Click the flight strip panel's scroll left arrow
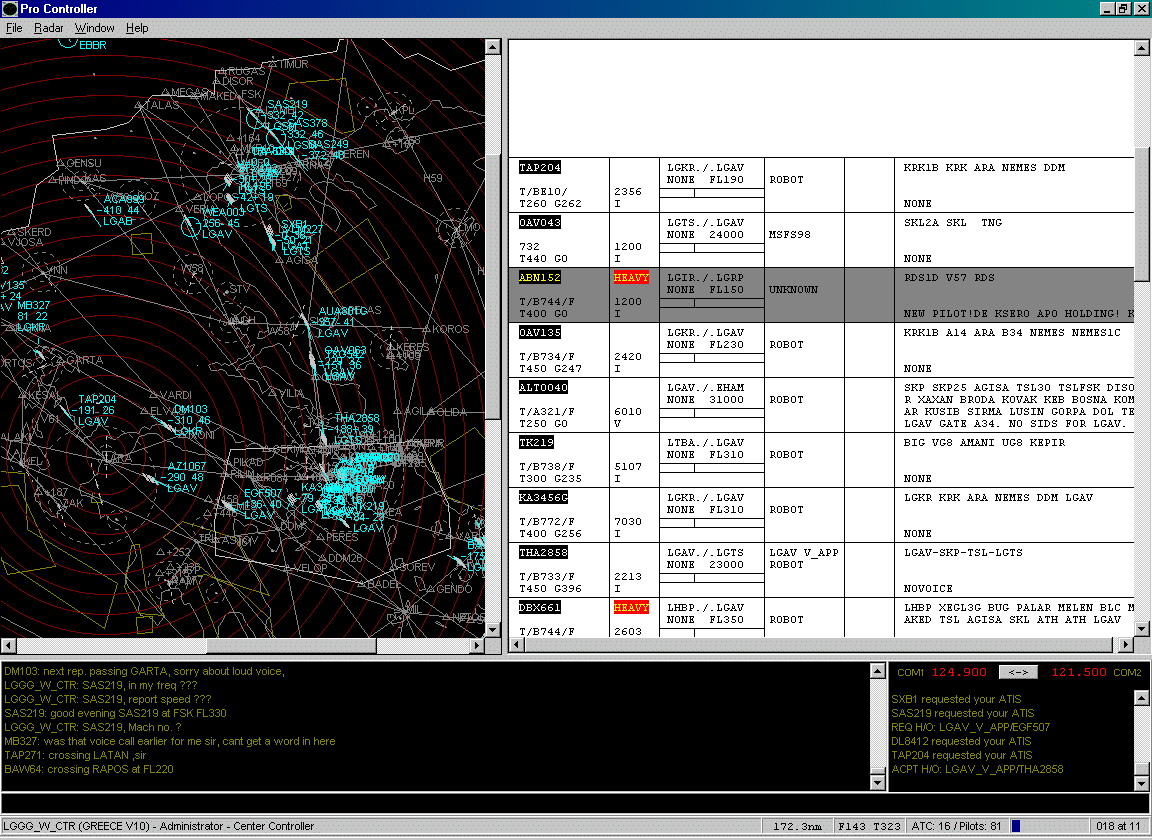Screen dimensions: 1152x840 516,645
